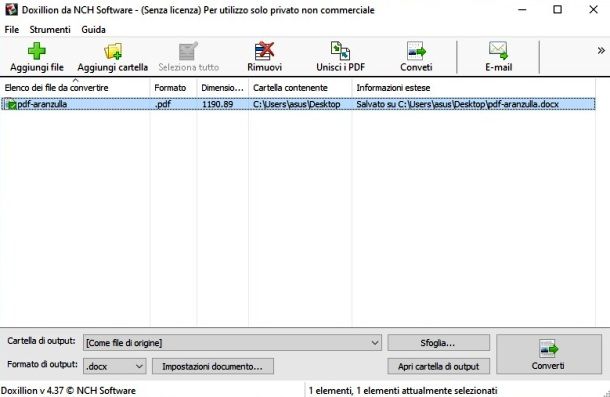Open the File menu
This screenshot has width=610, height=397.
pos(12,30)
